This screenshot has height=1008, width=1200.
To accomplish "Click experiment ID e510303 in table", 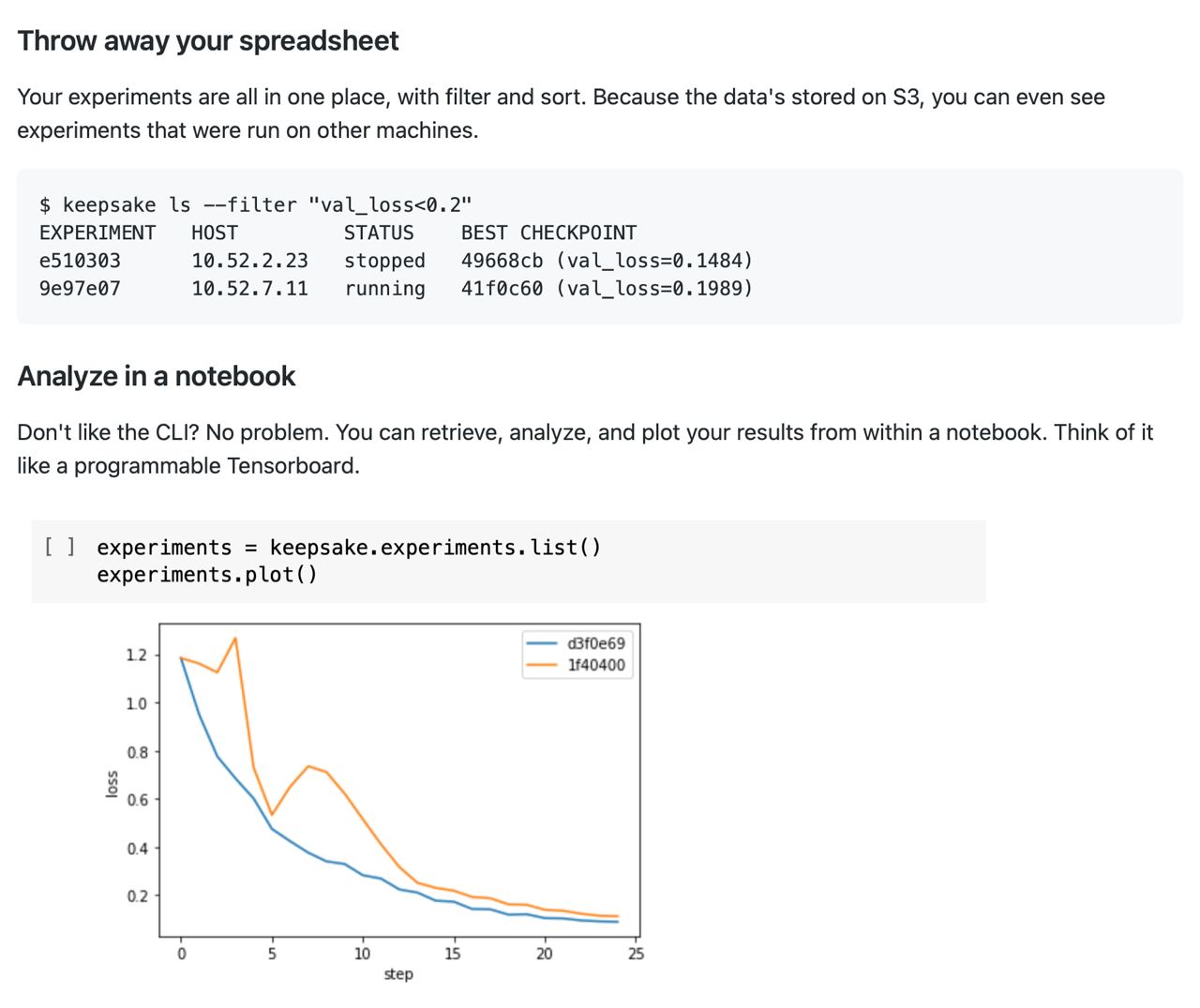I will (80, 261).
